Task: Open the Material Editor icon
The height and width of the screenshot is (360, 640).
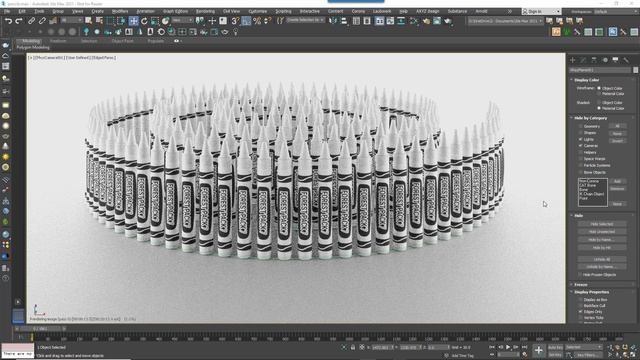Action: 414,20
